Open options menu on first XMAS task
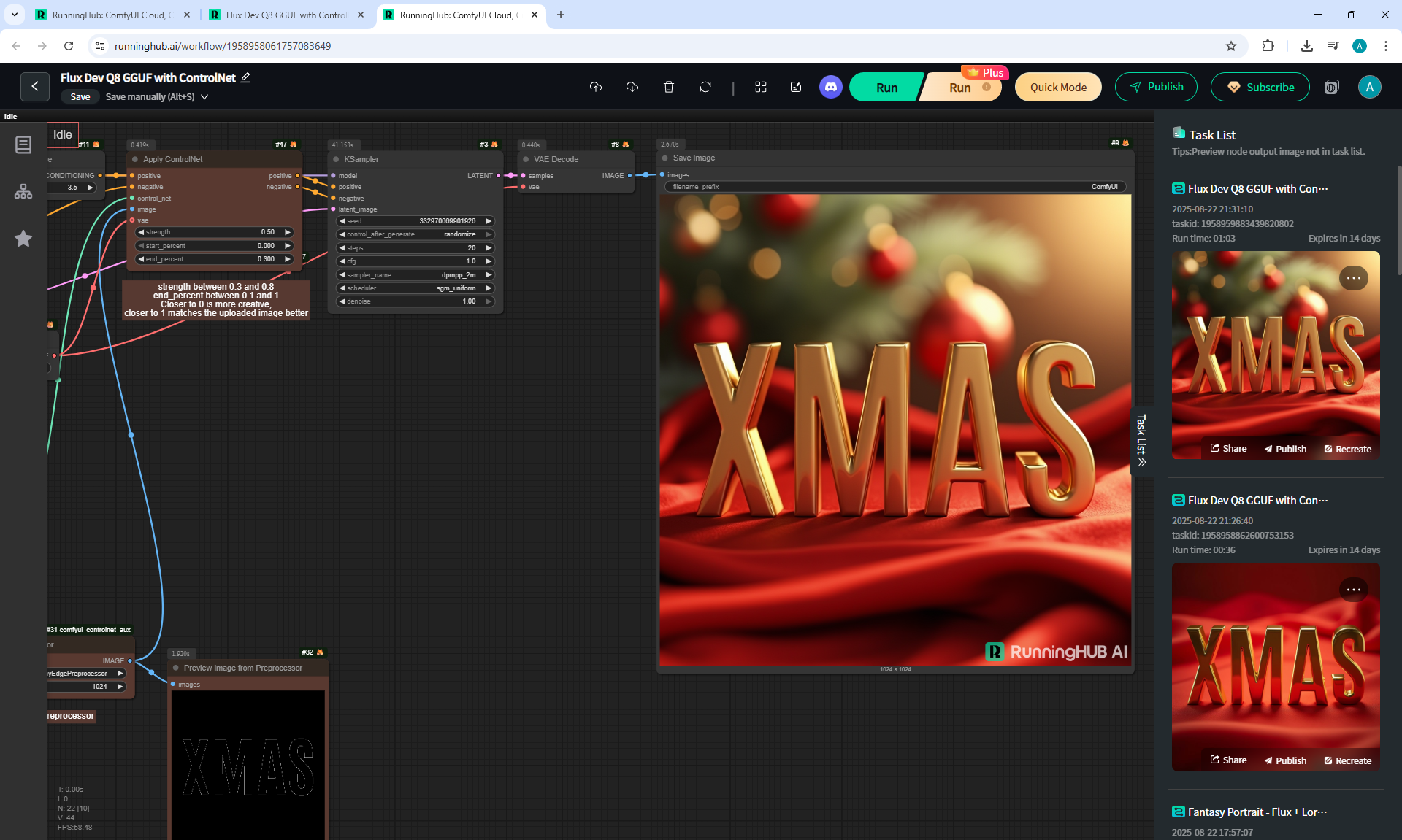 click(1353, 278)
